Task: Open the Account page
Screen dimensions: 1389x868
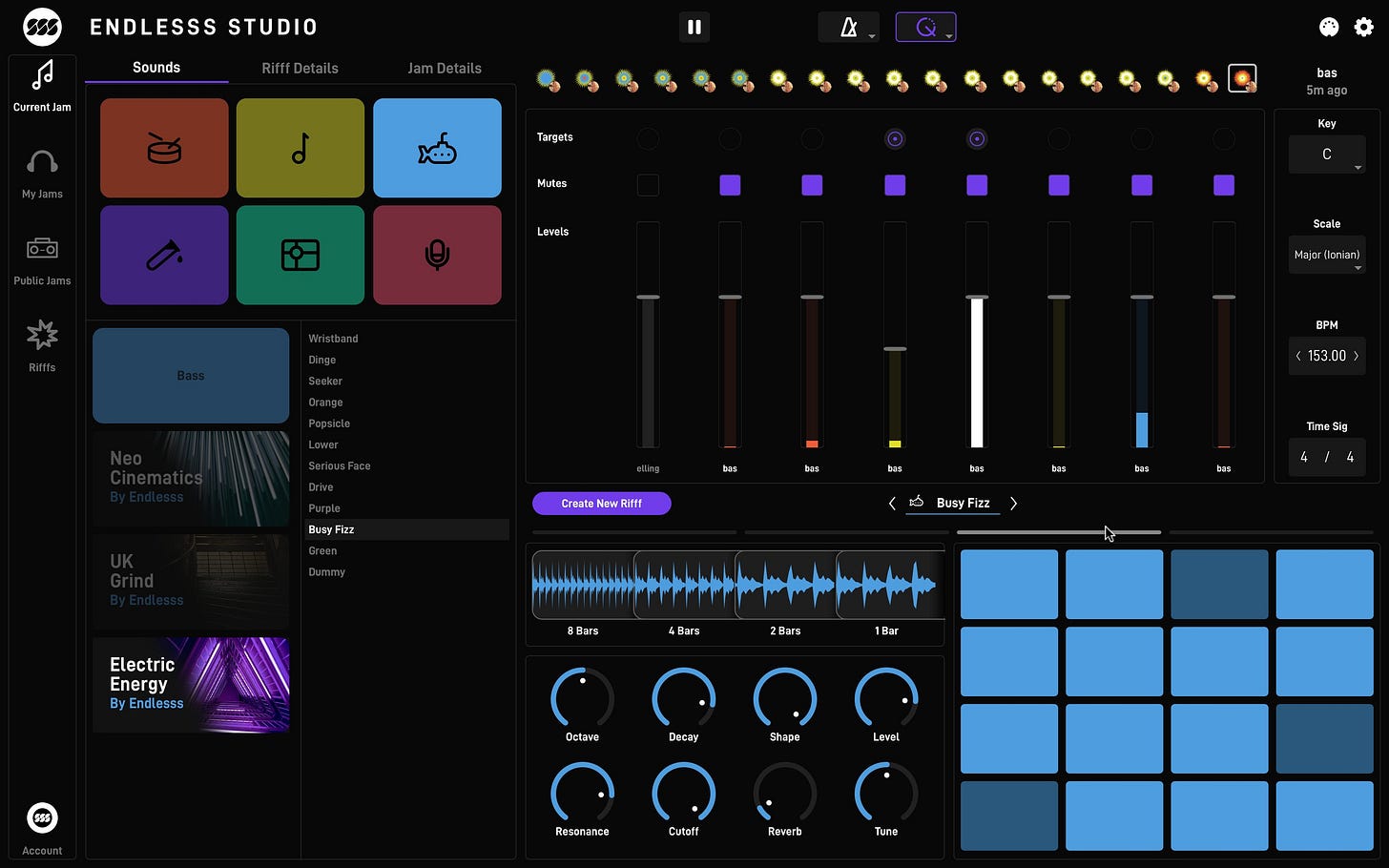Action: point(42,829)
